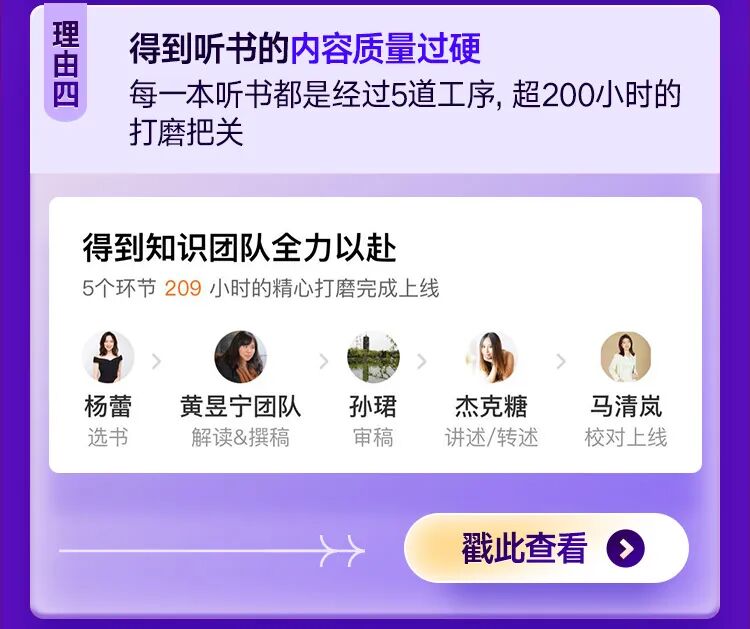This screenshot has height=629, width=750.
Task: Tap the 戳此查看 button
Action: [546, 548]
